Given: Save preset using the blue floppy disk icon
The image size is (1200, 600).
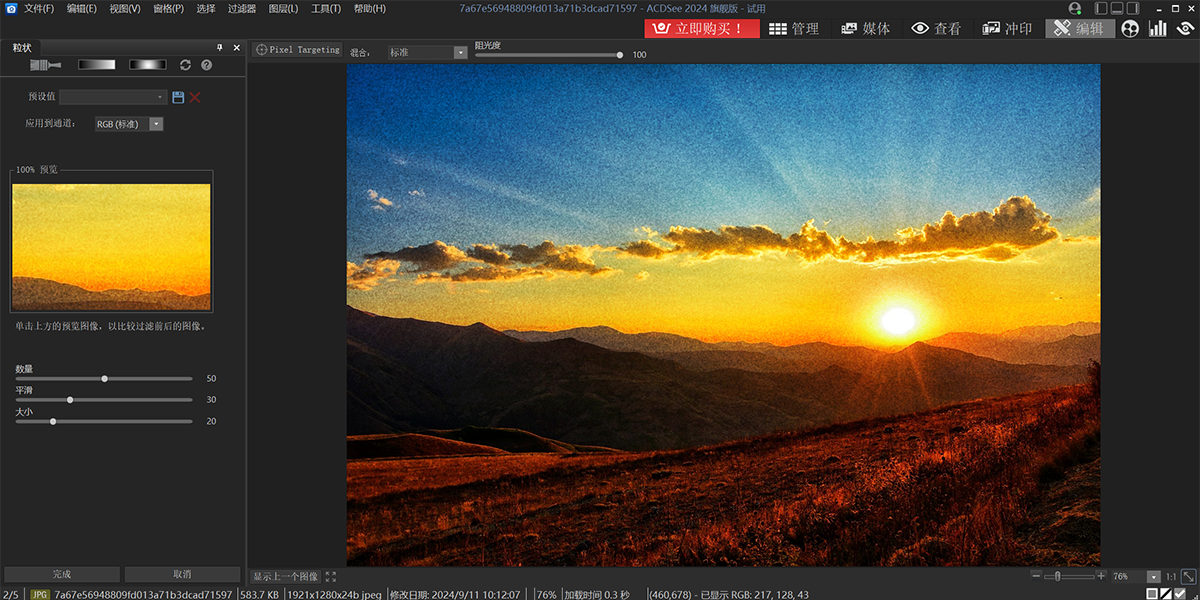Looking at the screenshot, I should 178,97.
